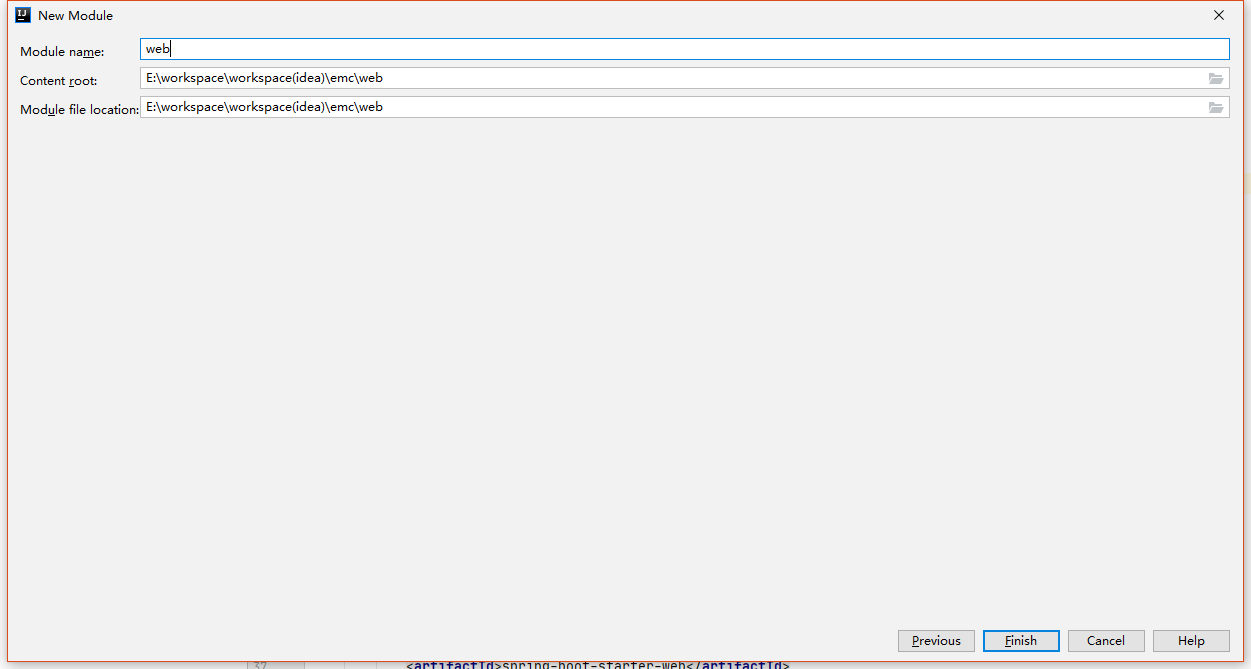Open folder chooser for Module file location
This screenshot has width=1251, height=669.
pyautogui.click(x=1216, y=108)
